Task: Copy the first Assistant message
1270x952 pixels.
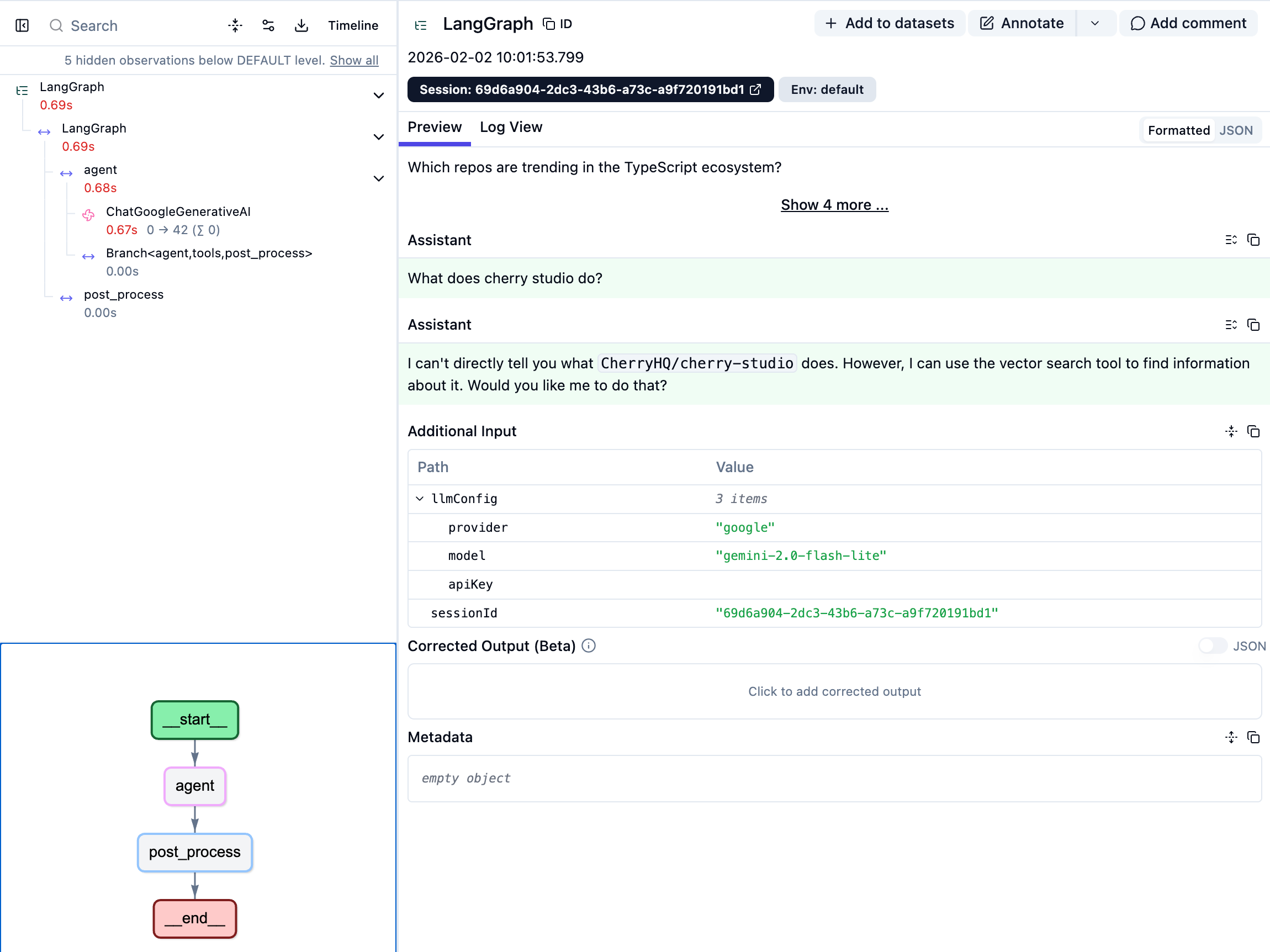Action: tap(1253, 240)
